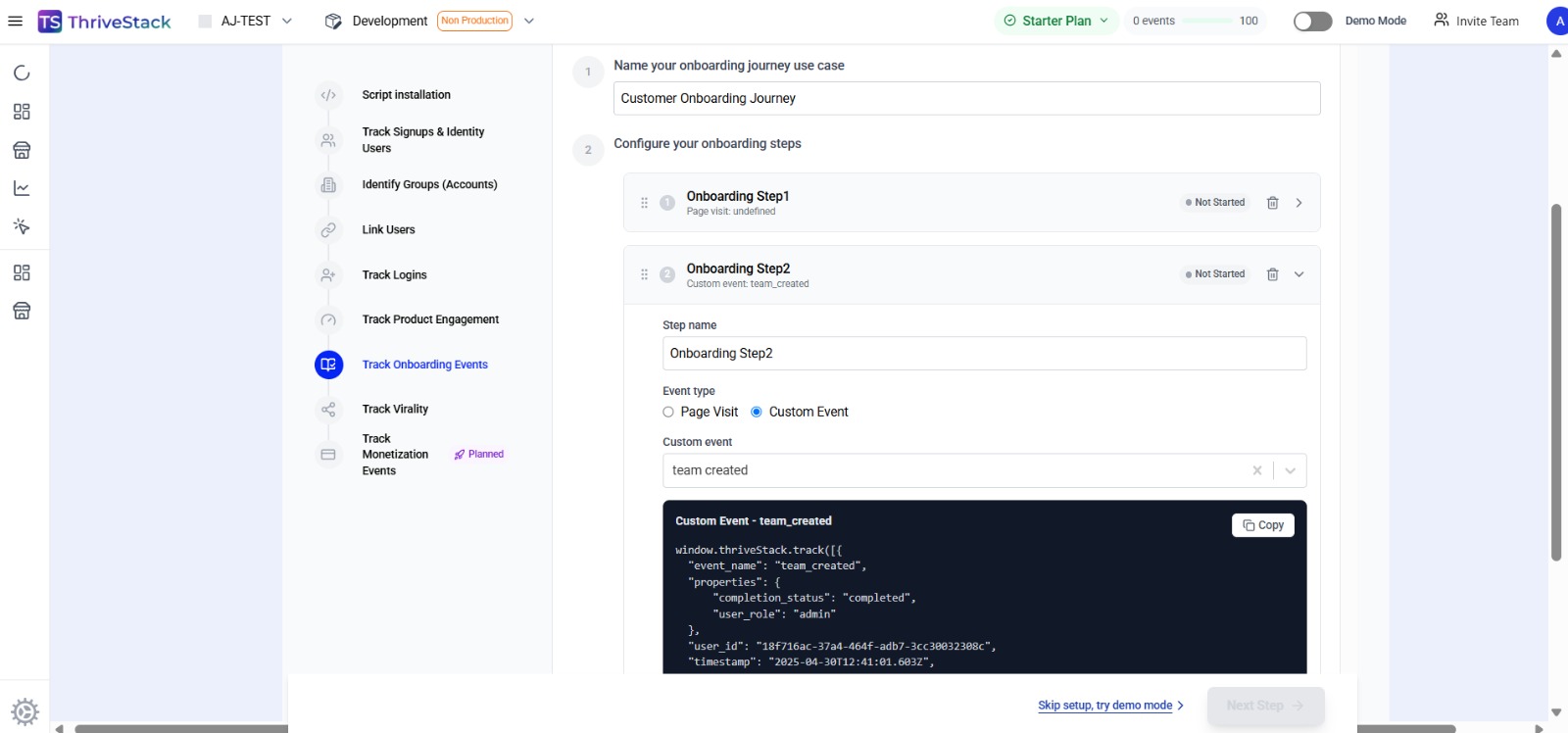Click the Track Onboarding Events step icon

[x=328, y=365]
